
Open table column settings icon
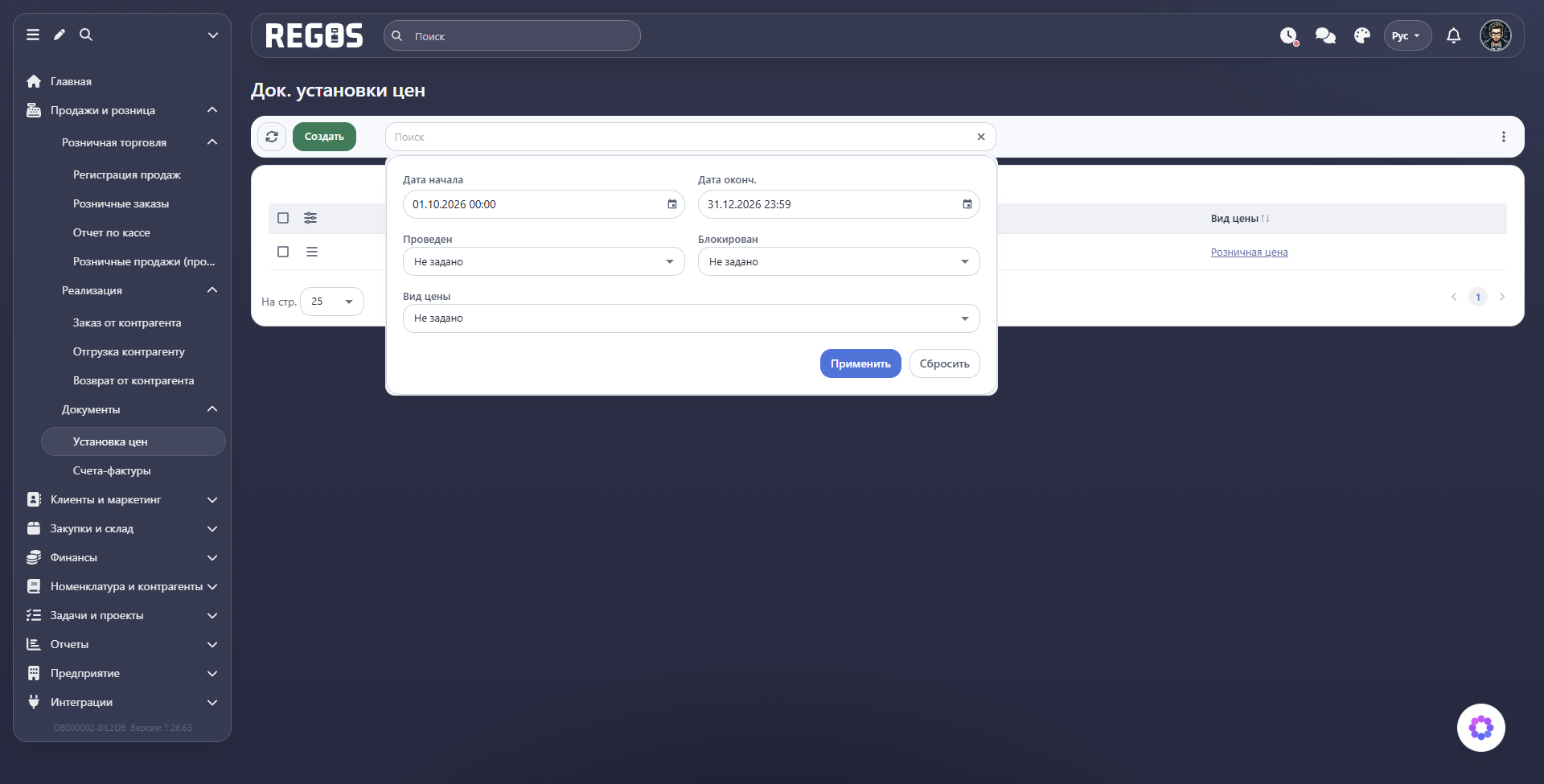coord(310,218)
